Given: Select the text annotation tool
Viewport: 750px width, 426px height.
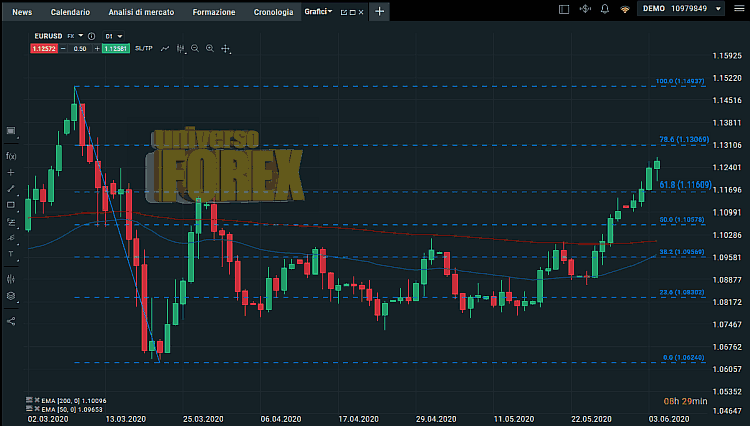Looking at the screenshot, I should coord(11,254).
